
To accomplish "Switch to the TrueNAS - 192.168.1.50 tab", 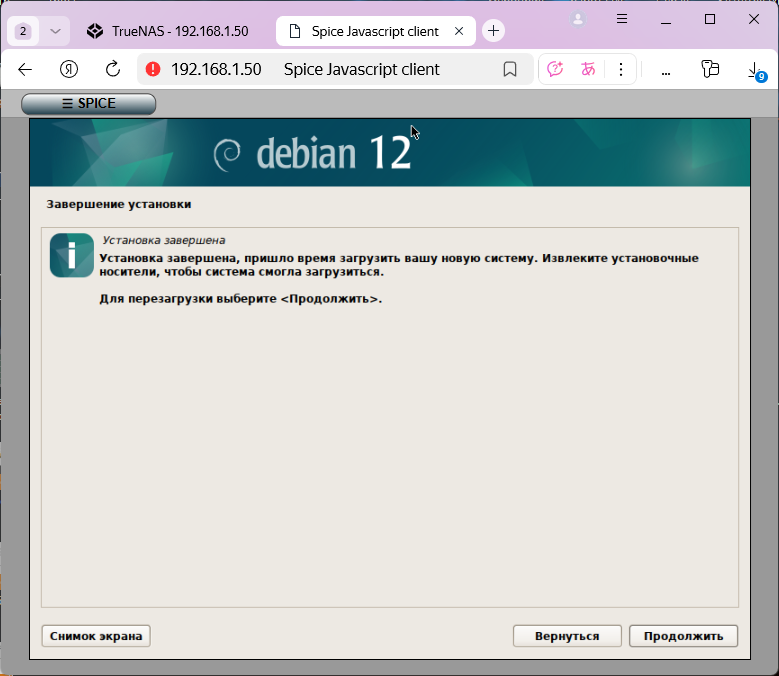I will pos(169,31).
